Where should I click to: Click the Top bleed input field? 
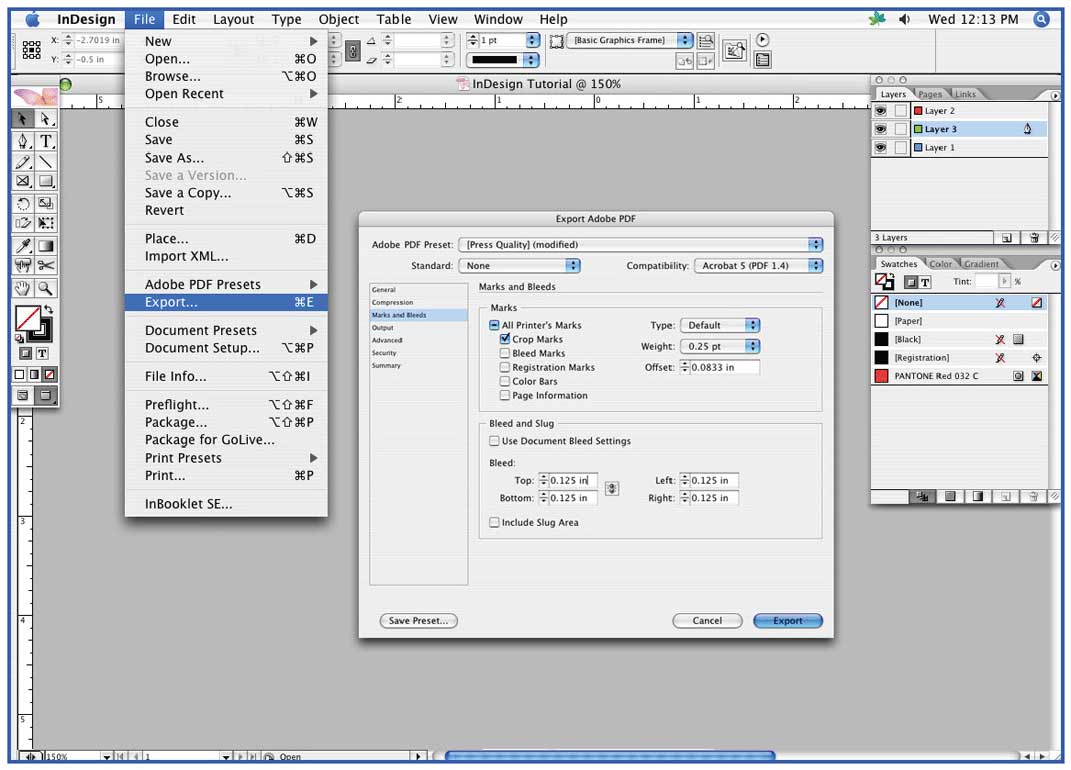[x=572, y=480]
